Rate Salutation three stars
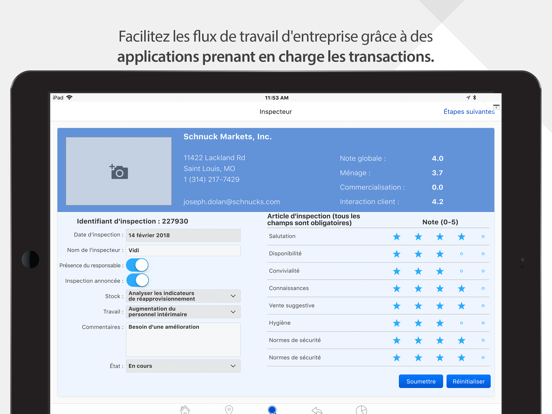 [x=440, y=237]
